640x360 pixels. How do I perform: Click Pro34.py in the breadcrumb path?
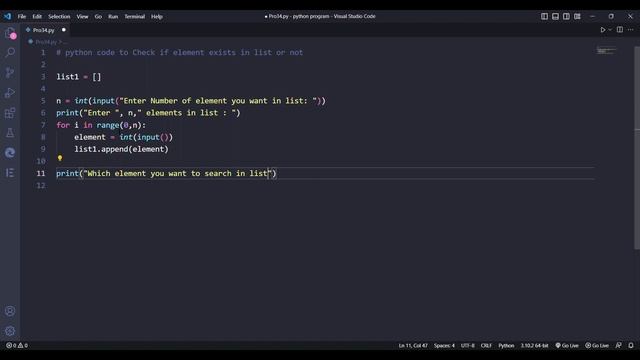45,42
